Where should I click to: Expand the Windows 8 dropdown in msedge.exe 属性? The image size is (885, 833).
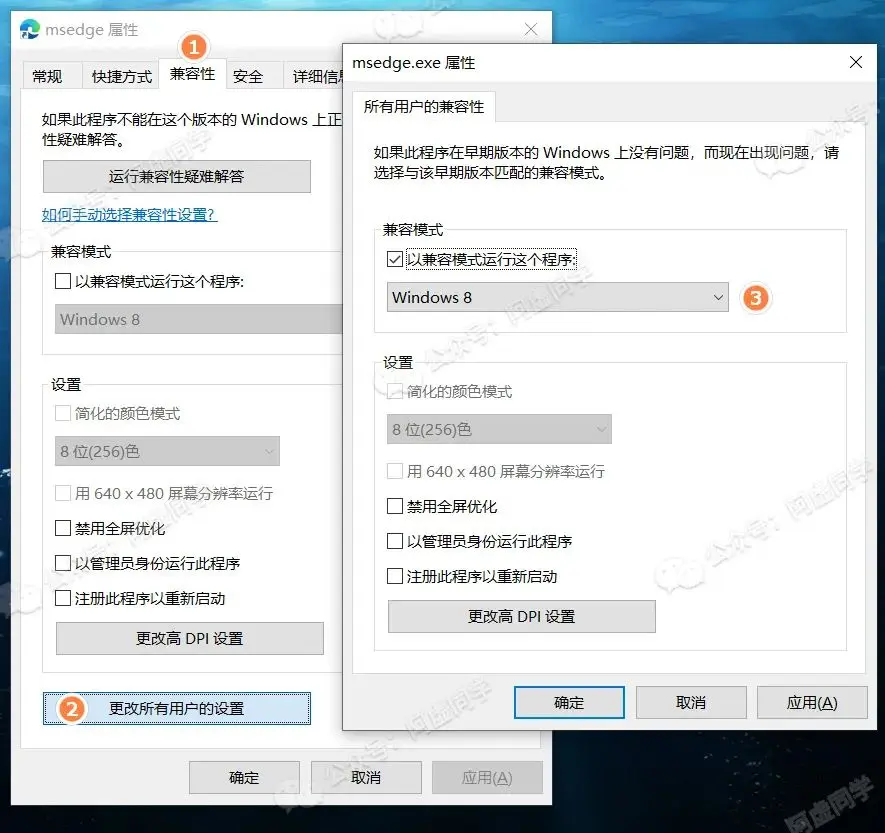tap(558, 297)
